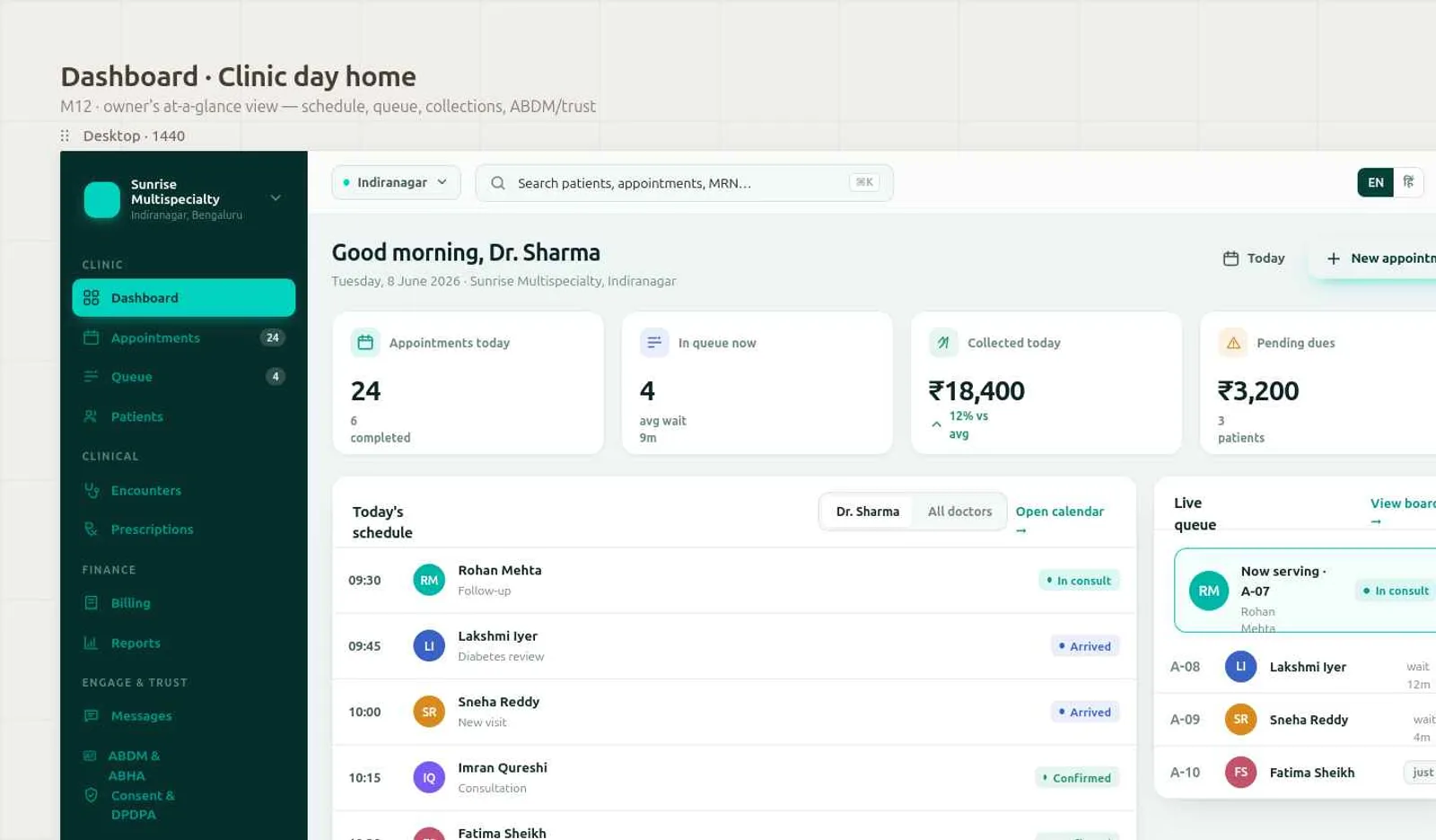
Task: Open Consent & DPDPA page
Action: pyautogui.click(x=183, y=805)
